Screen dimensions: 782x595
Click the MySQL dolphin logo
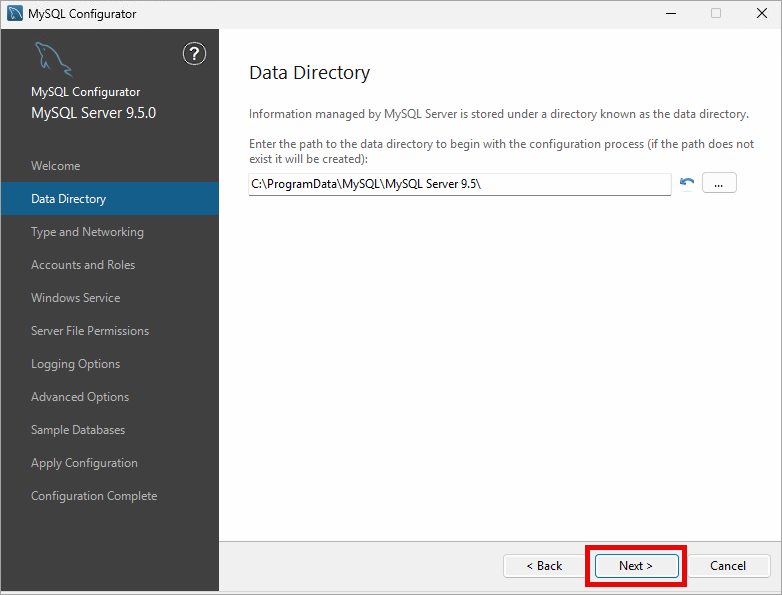(53, 60)
